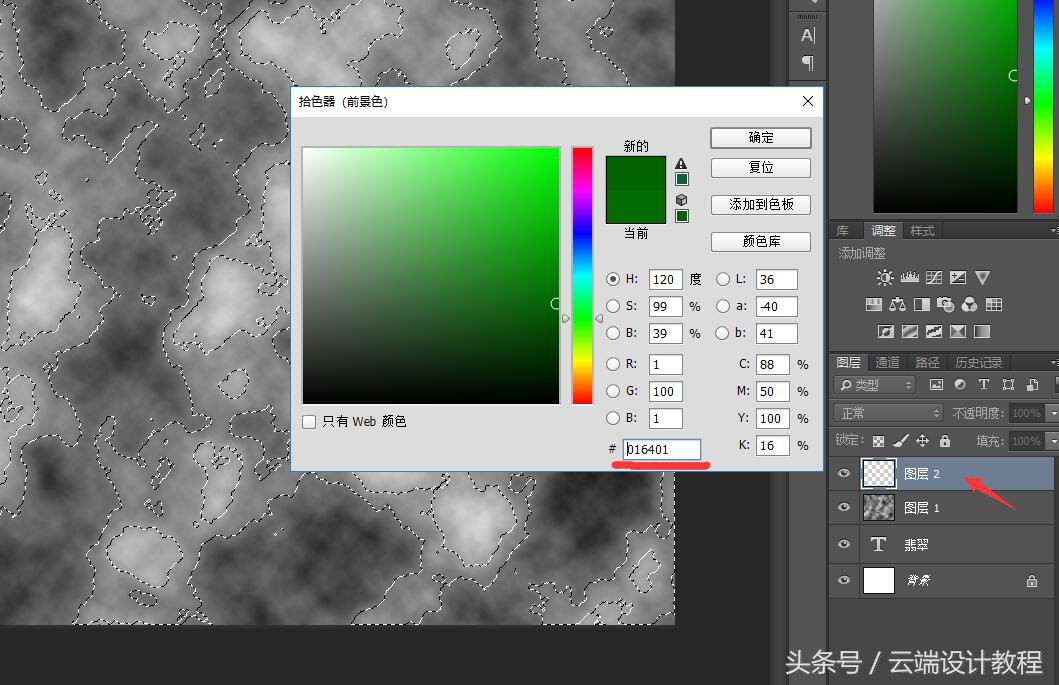Click the hex field showing 016401
This screenshot has height=685, width=1059.
(x=663, y=449)
